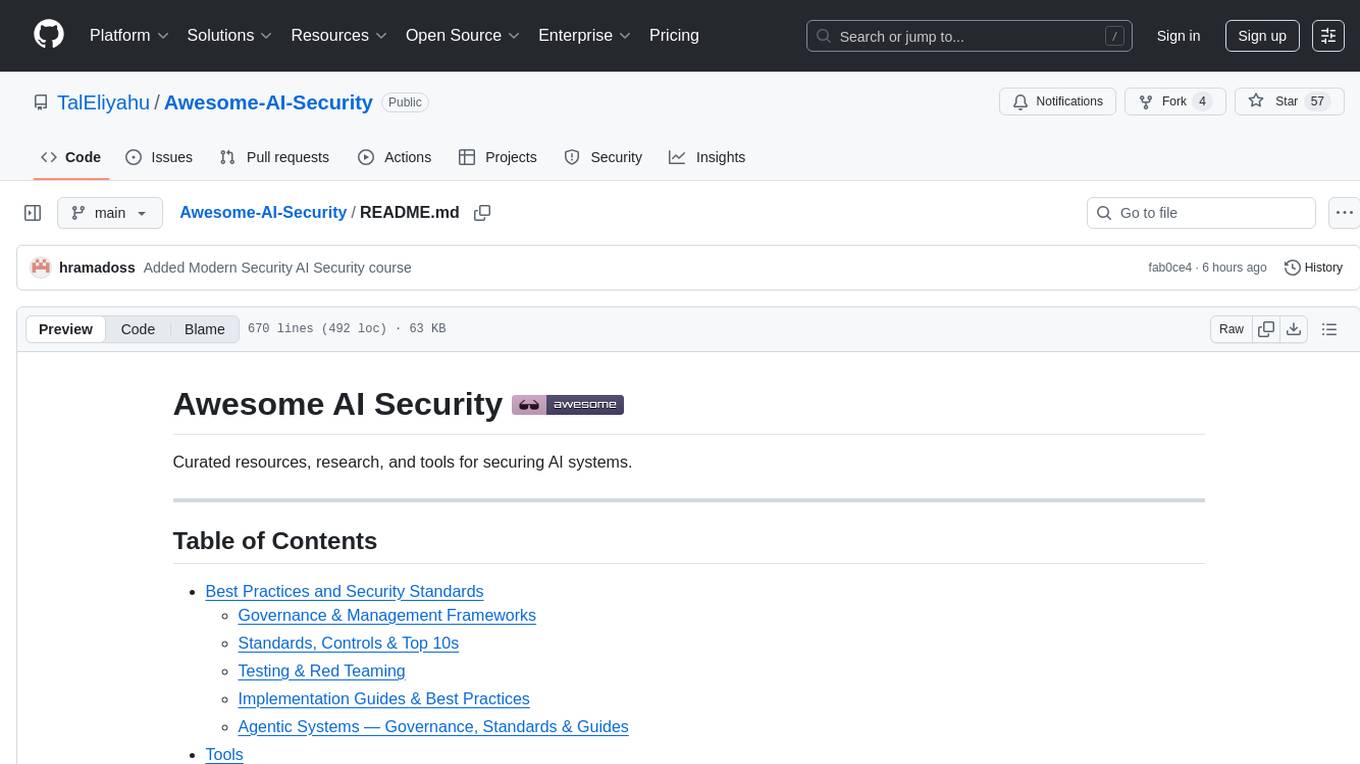Go to Testing & Red Teaming section
Viewport: 1360px width, 764px height.
click(x=321, y=671)
